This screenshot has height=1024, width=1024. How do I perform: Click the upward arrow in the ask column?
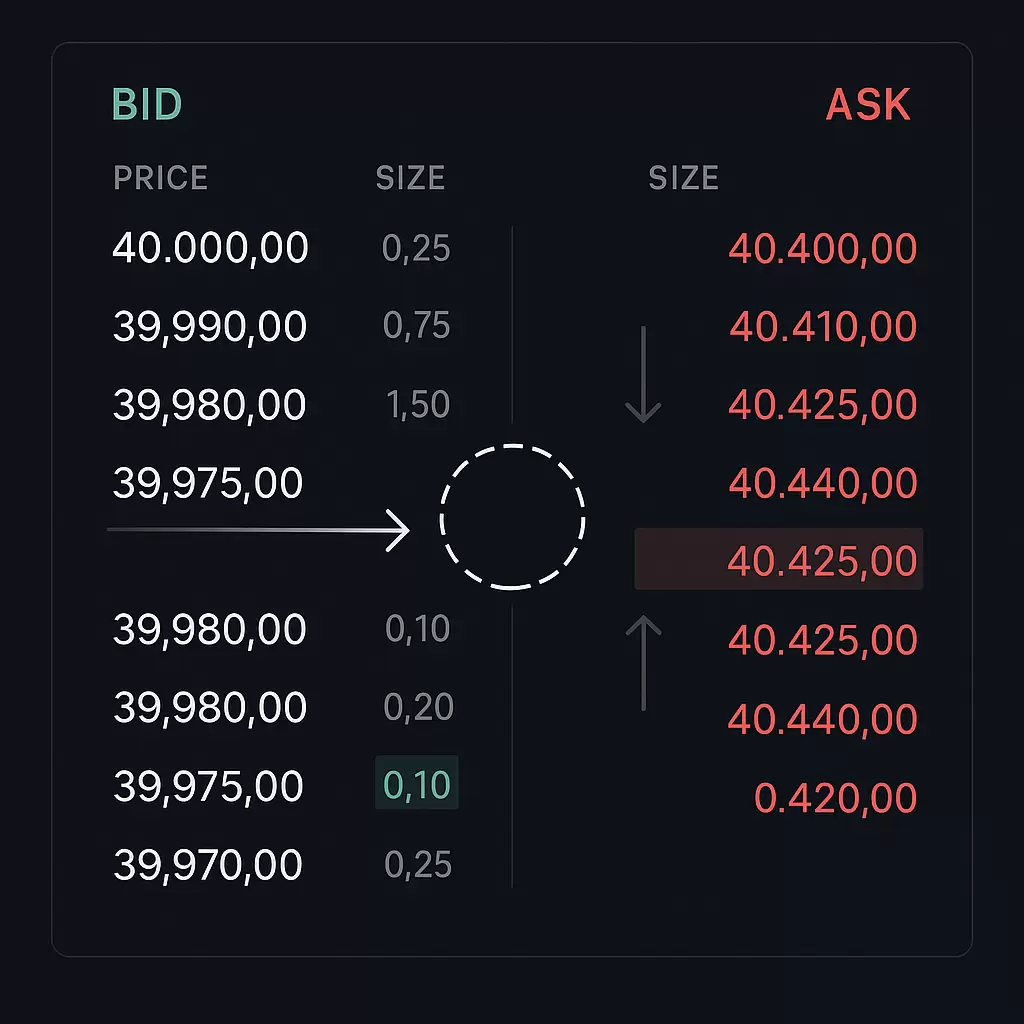click(643, 662)
